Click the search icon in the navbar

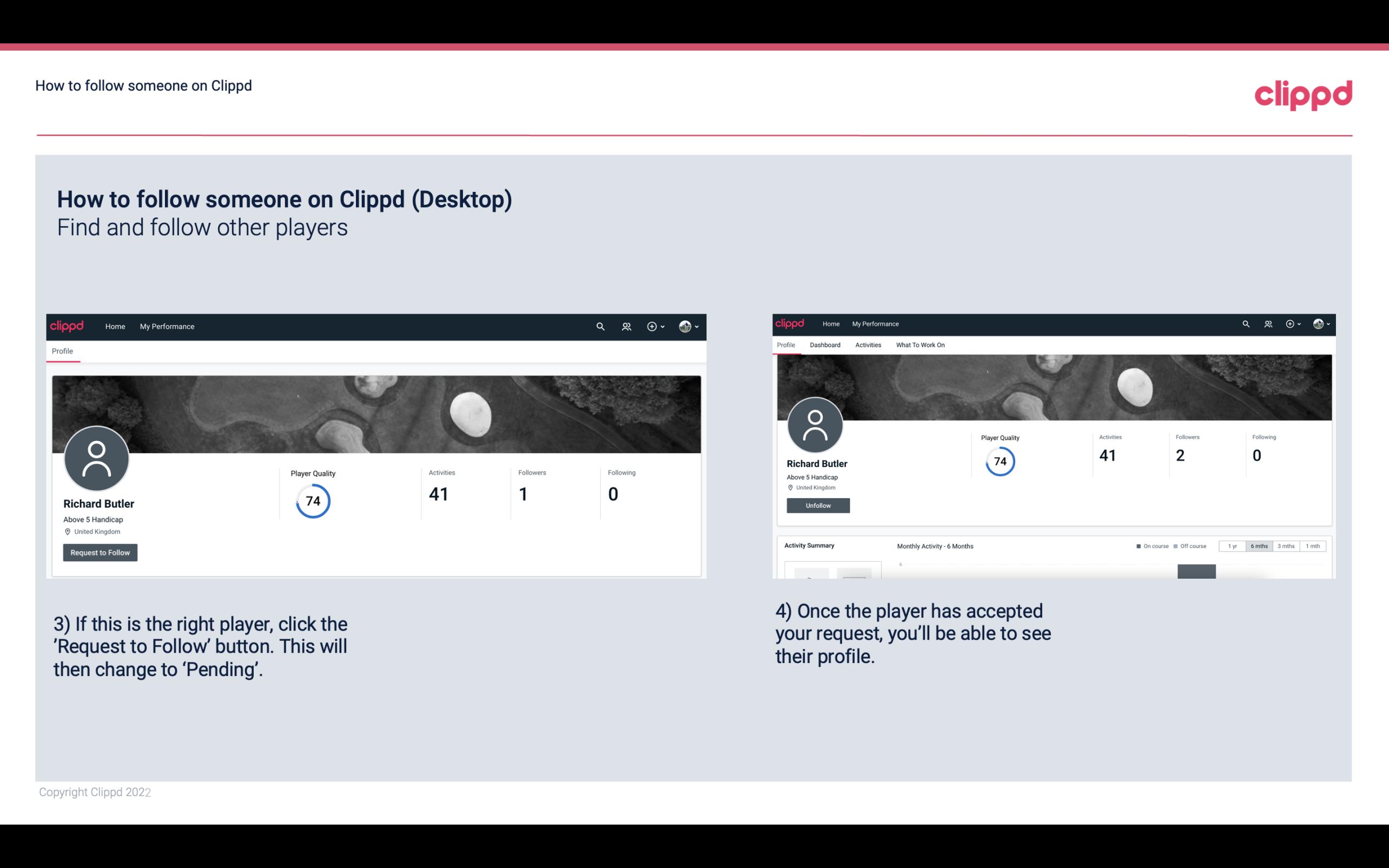598,326
